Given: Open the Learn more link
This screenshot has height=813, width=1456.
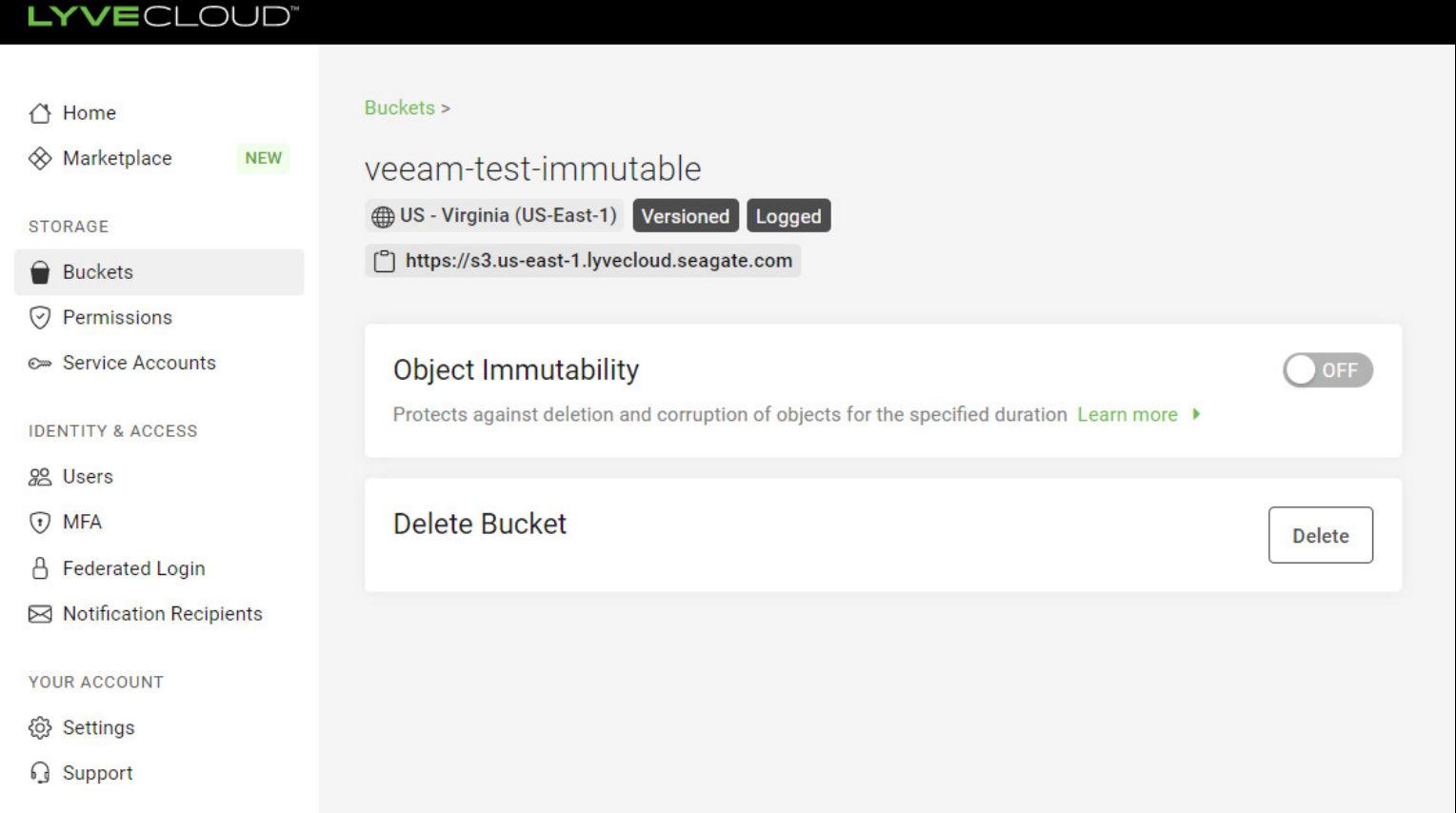Looking at the screenshot, I should 1127,415.
